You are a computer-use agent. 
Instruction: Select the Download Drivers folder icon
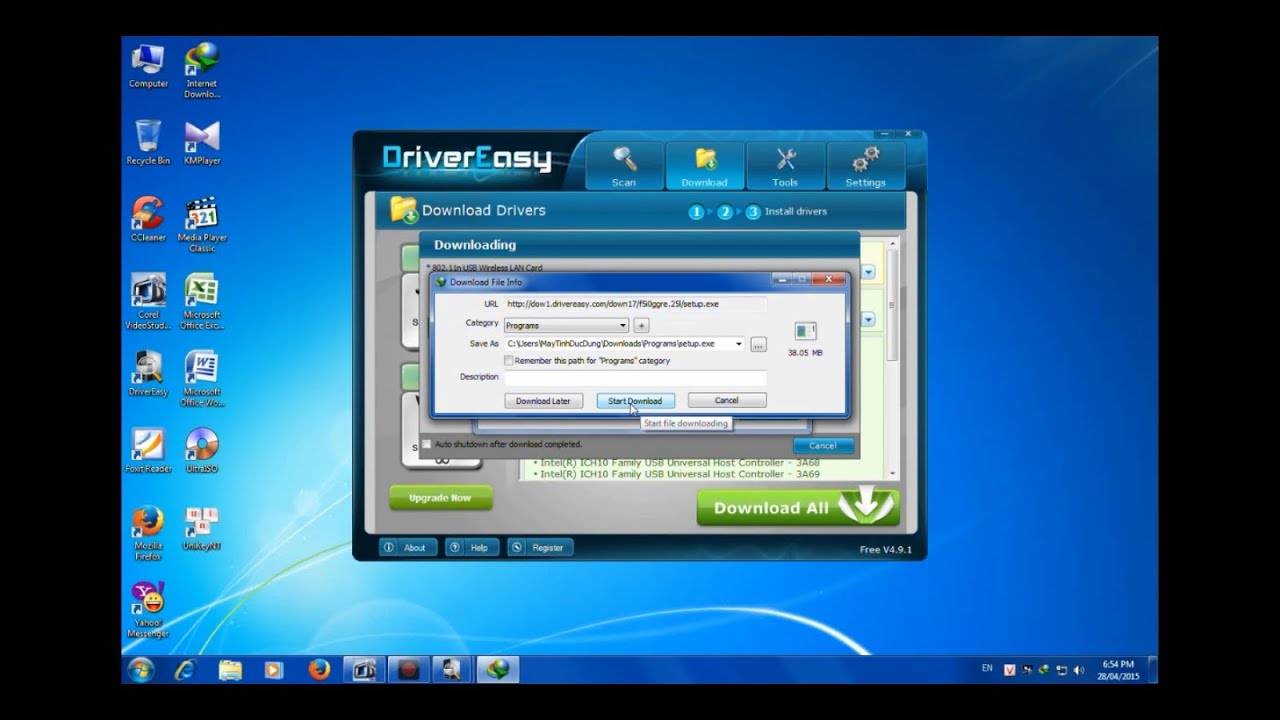click(403, 209)
